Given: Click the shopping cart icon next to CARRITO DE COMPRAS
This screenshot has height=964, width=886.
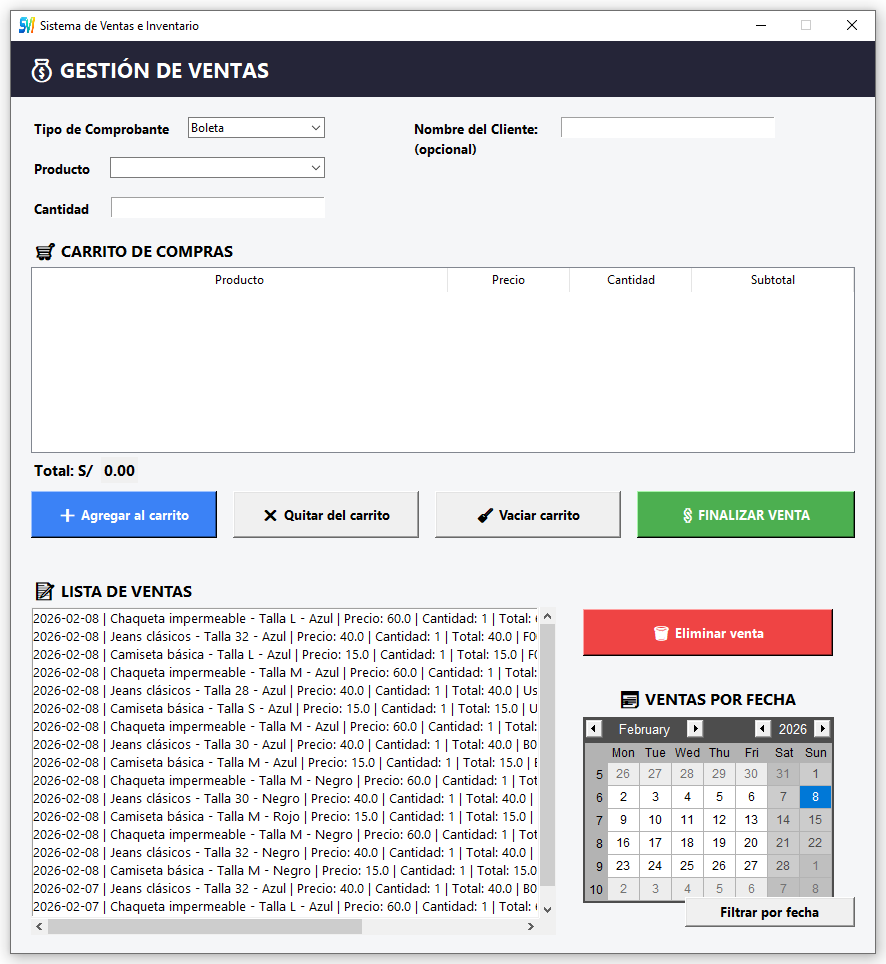Looking at the screenshot, I should coord(44,252).
